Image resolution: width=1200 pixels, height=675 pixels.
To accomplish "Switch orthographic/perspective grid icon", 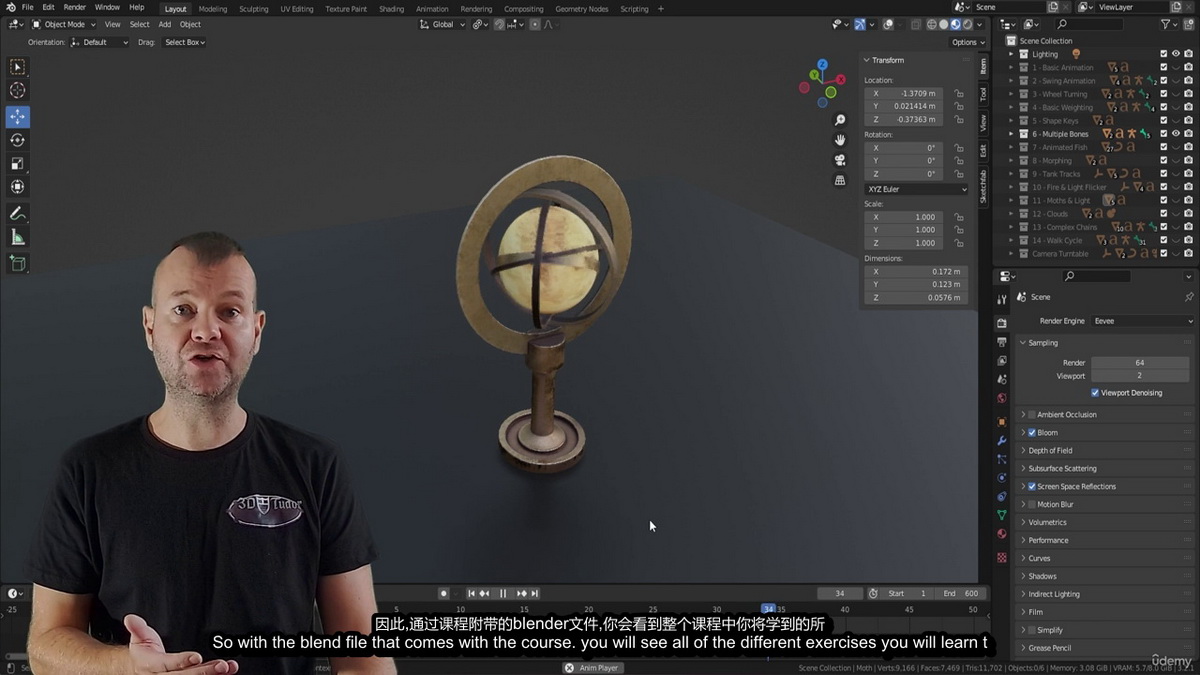I will [840, 180].
